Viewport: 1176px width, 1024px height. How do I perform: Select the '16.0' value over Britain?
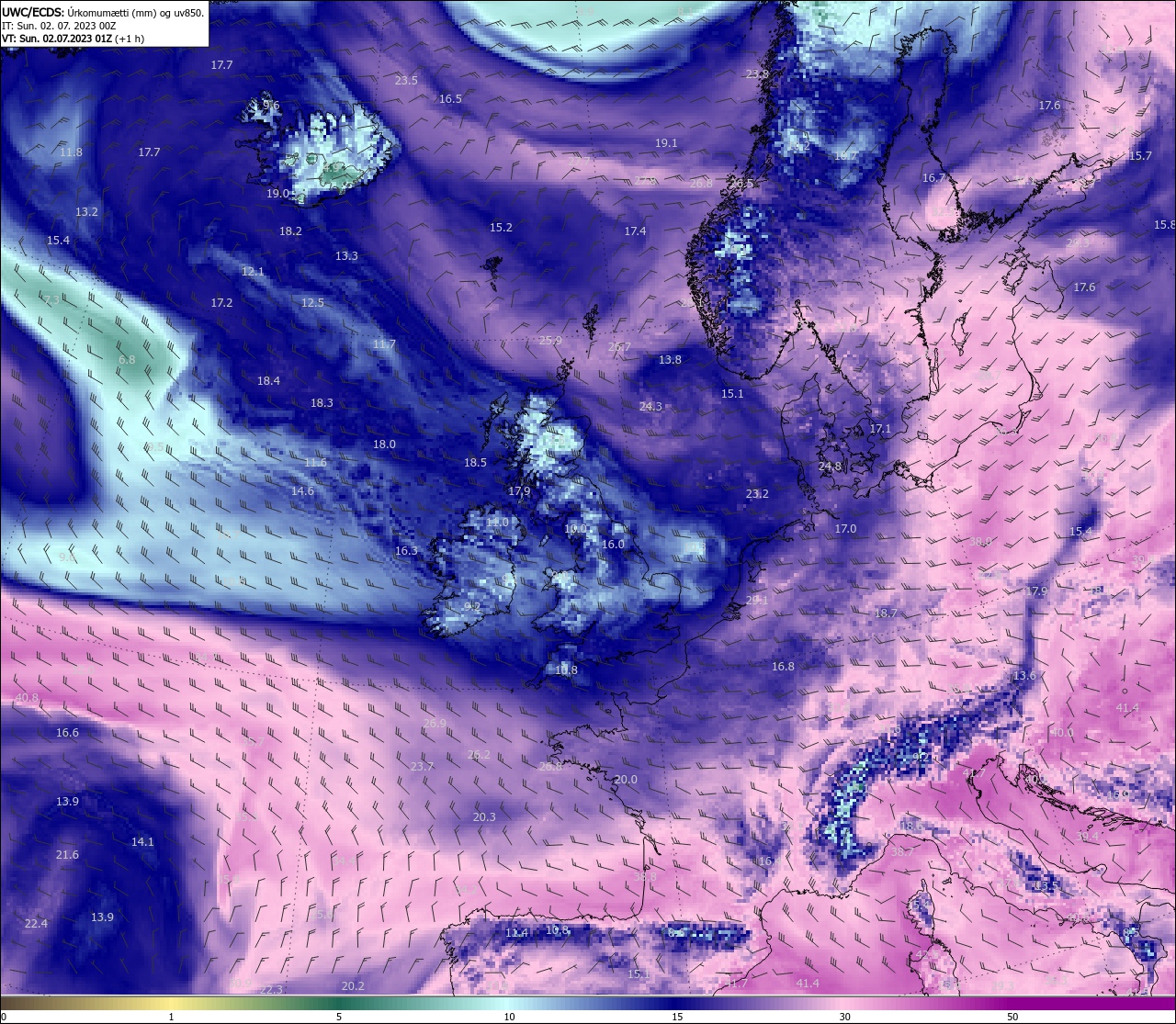(613, 545)
